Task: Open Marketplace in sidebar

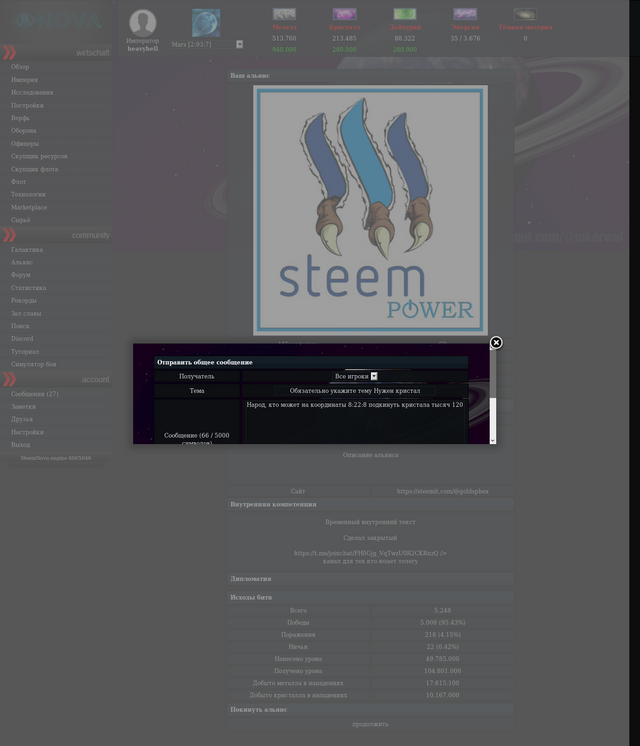Action: [x=29, y=207]
